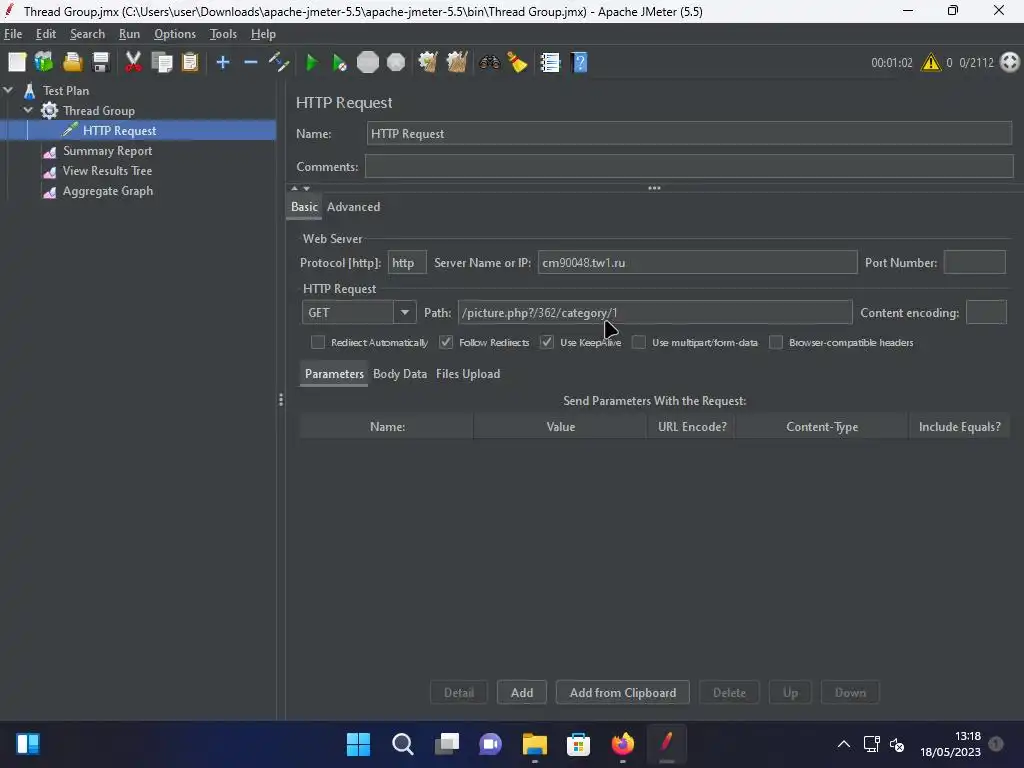Click the small up arrow collapse control above the Basic tab
Screen dimensions: 1024x768
coord(294,188)
